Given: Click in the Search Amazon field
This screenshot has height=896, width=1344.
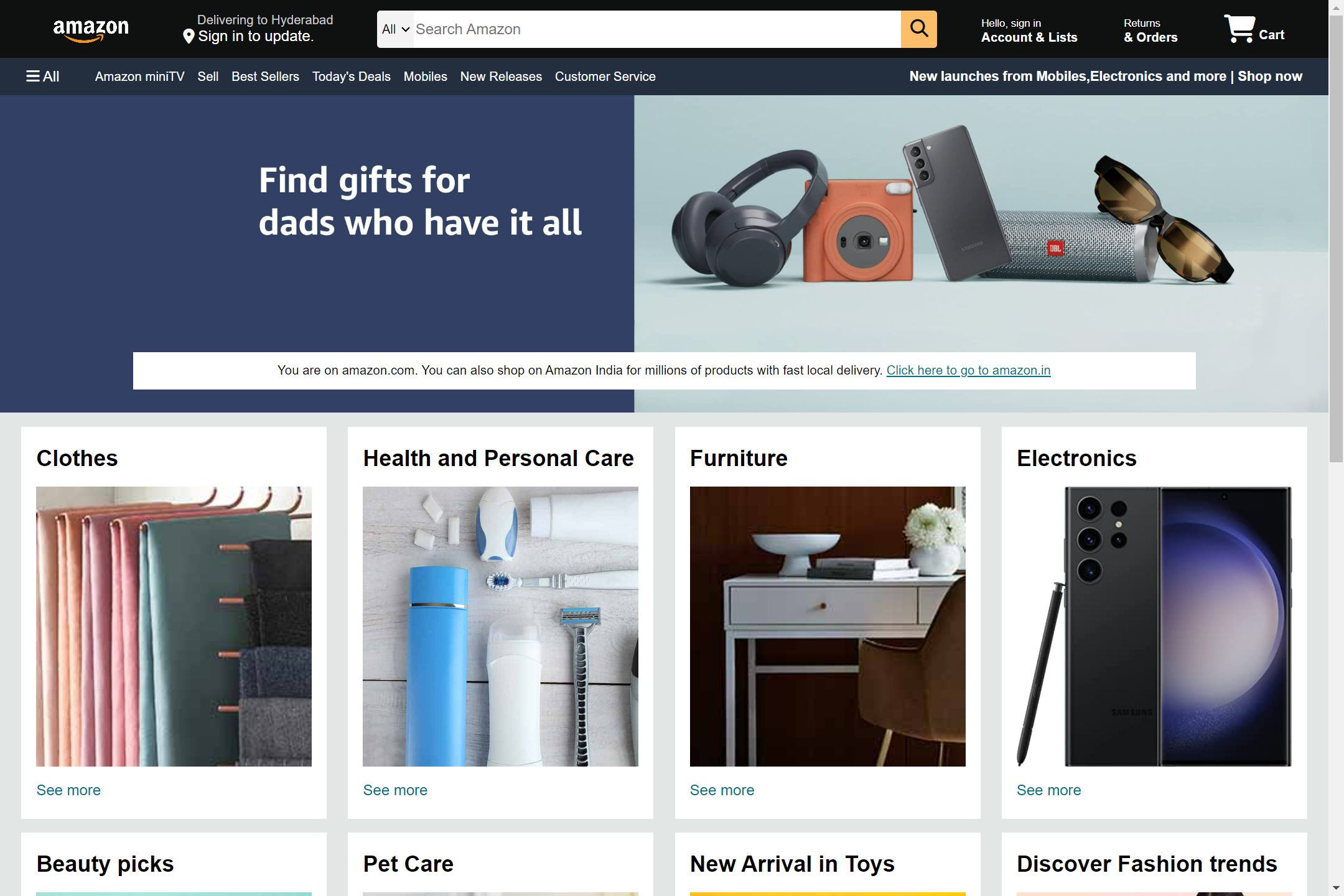Looking at the screenshot, I should click(657, 29).
